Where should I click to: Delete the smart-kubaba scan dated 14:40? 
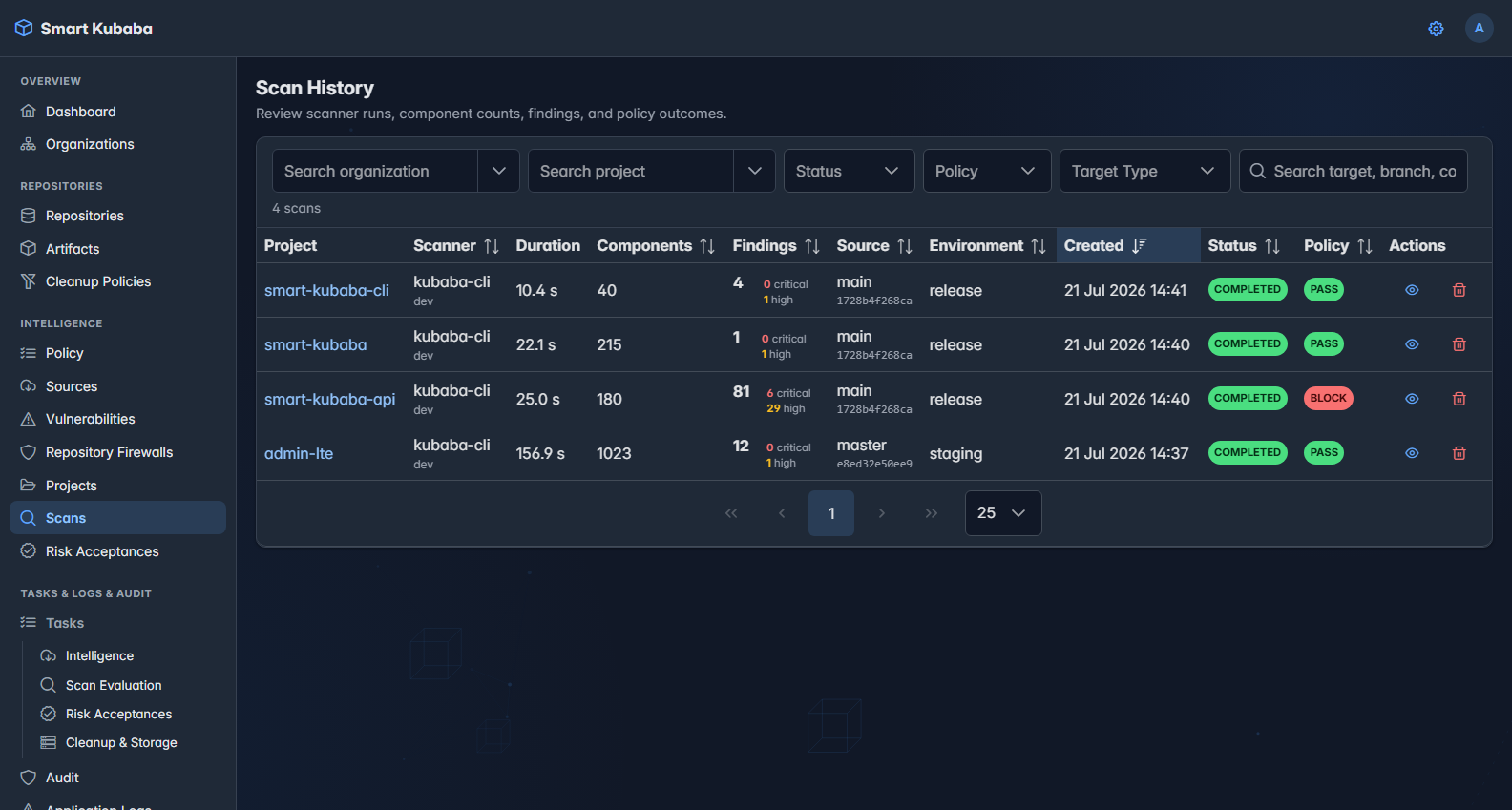[x=1459, y=344]
